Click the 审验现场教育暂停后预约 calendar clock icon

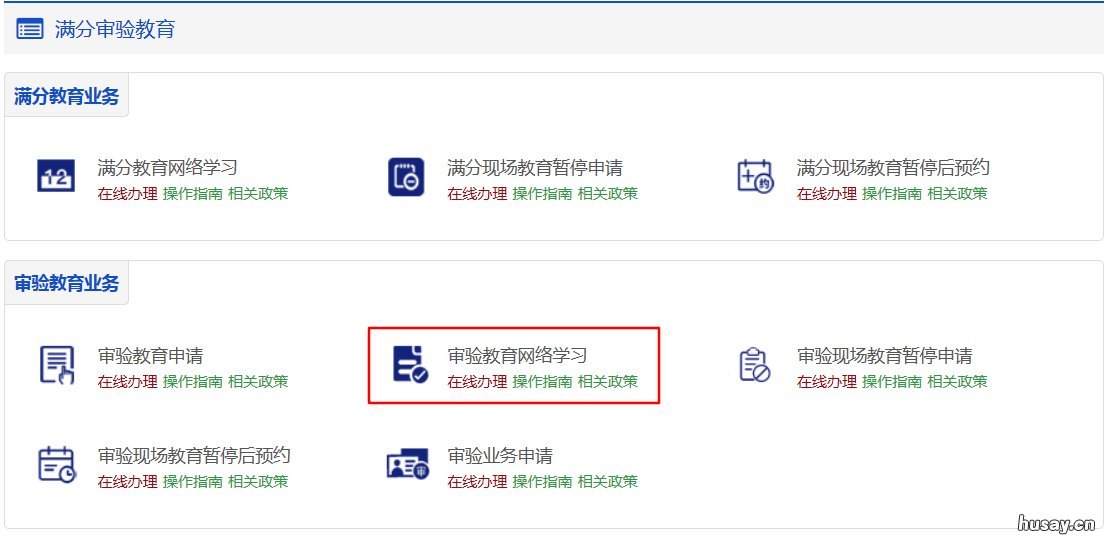(x=57, y=465)
